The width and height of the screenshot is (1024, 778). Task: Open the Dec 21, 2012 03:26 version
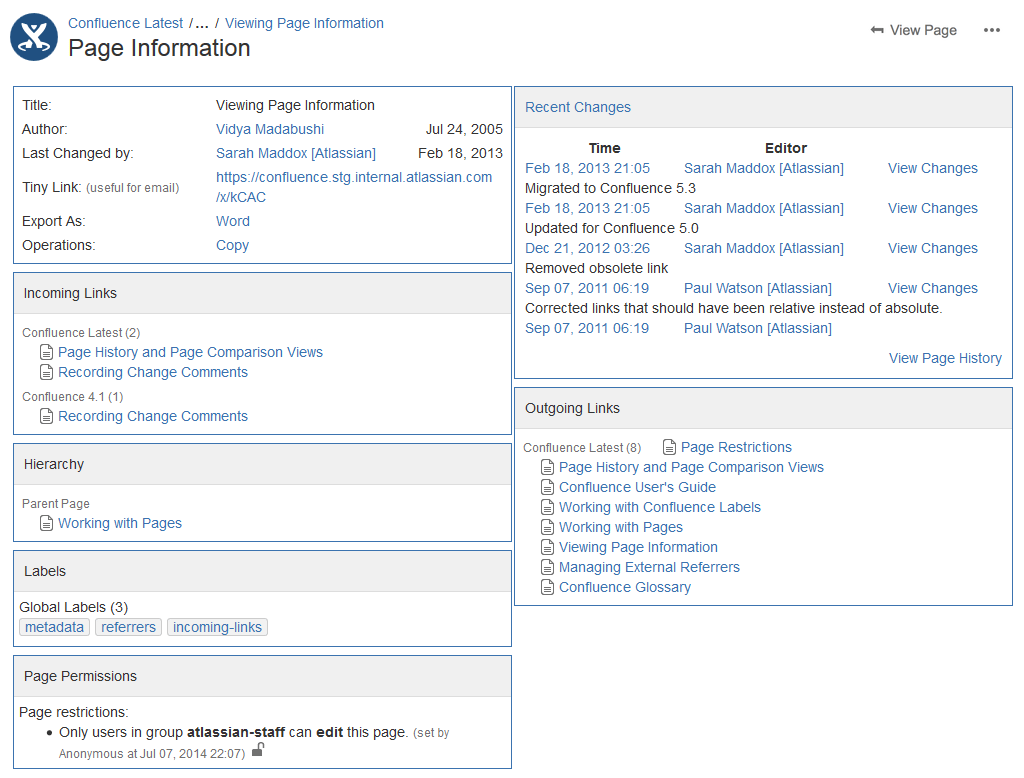coord(588,248)
